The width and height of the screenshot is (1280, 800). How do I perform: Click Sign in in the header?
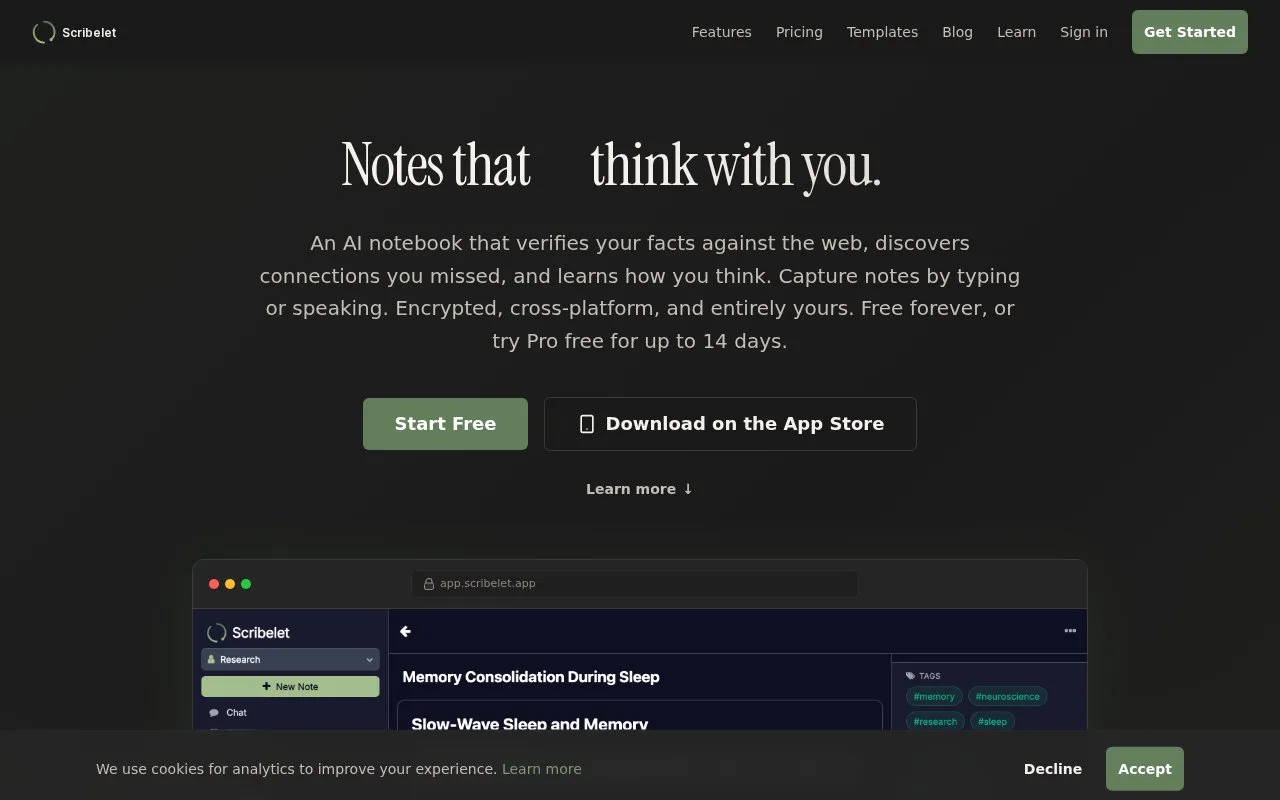click(1084, 32)
